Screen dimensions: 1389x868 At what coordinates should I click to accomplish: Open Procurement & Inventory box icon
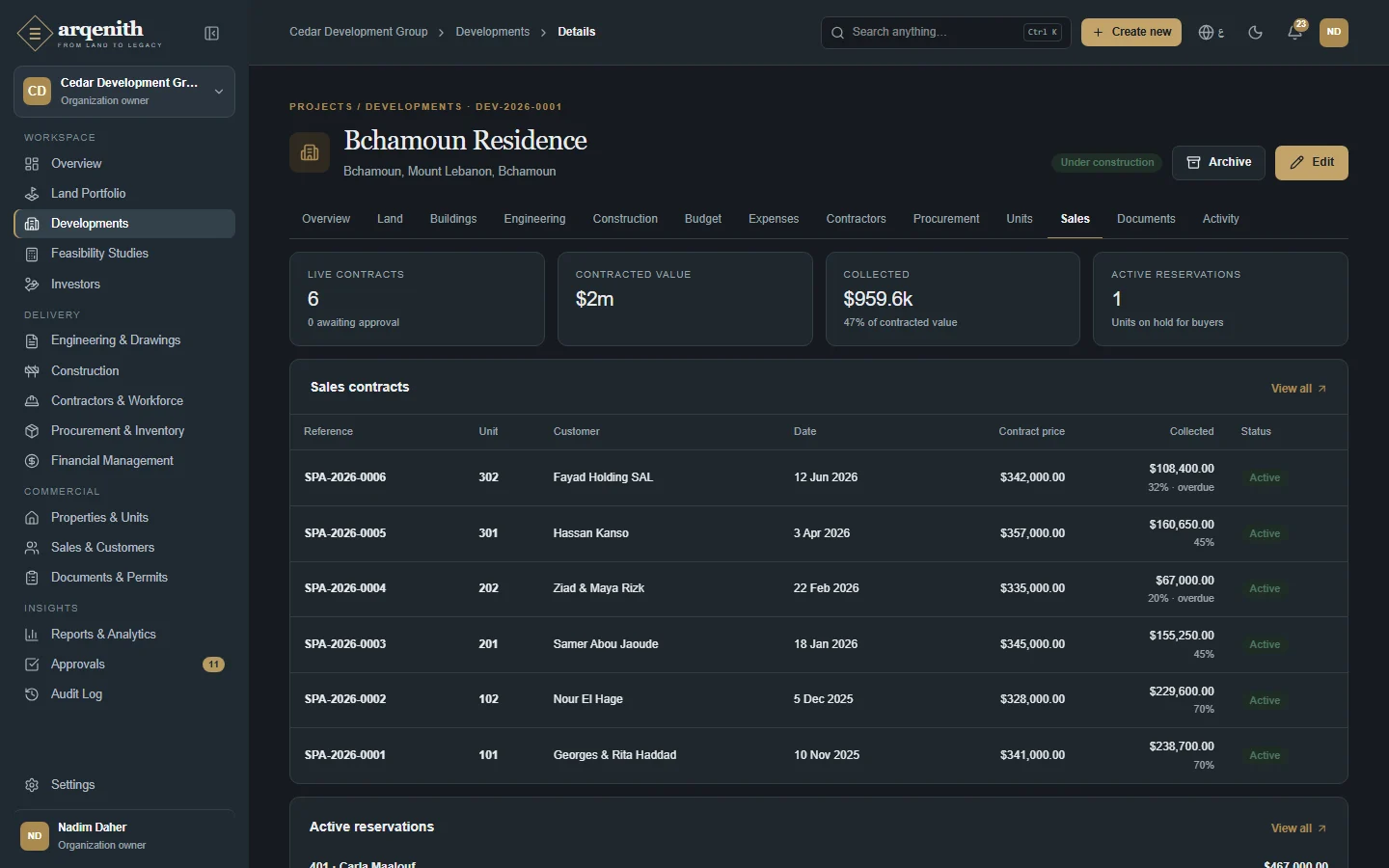pos(32,431)
